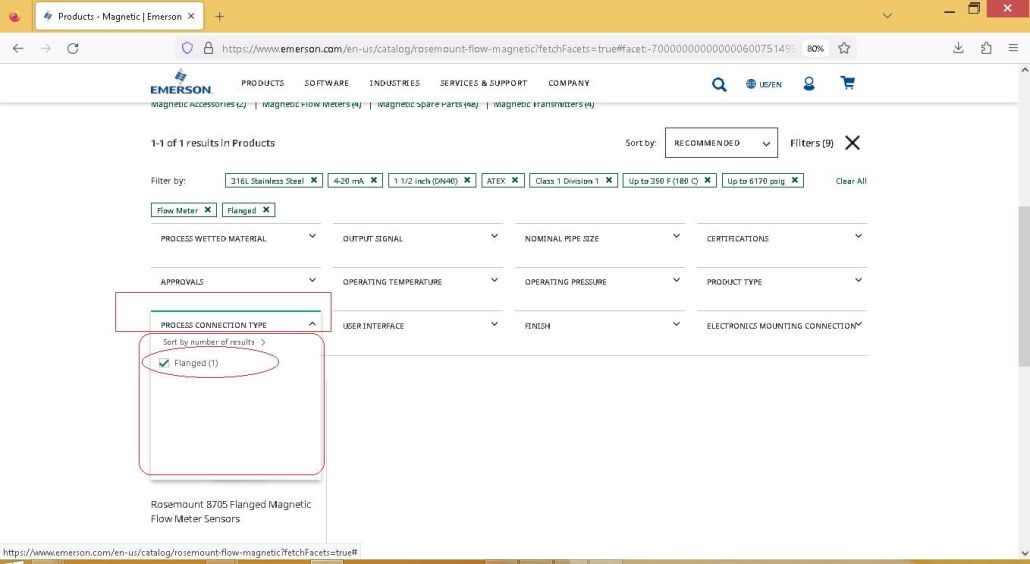Go back to the previous browser page
The height and width of the screenshot is (564, 1030).
pos(18,48)
